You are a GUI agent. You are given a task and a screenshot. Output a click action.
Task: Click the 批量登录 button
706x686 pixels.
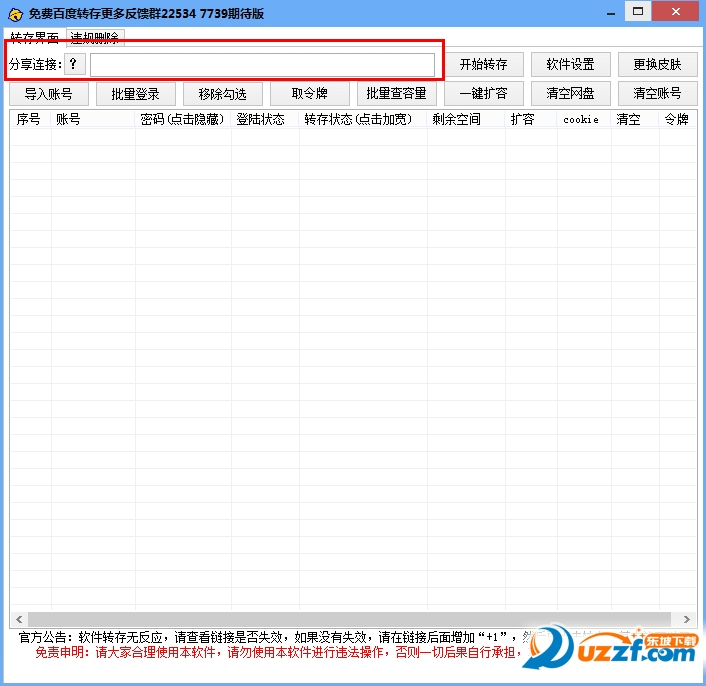coord(136,94)
